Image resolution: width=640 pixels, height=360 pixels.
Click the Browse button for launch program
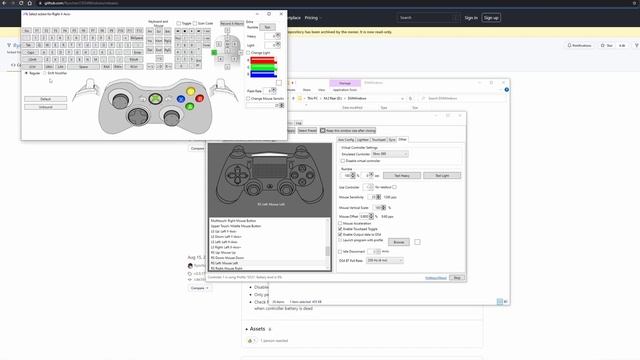(399, 242)
